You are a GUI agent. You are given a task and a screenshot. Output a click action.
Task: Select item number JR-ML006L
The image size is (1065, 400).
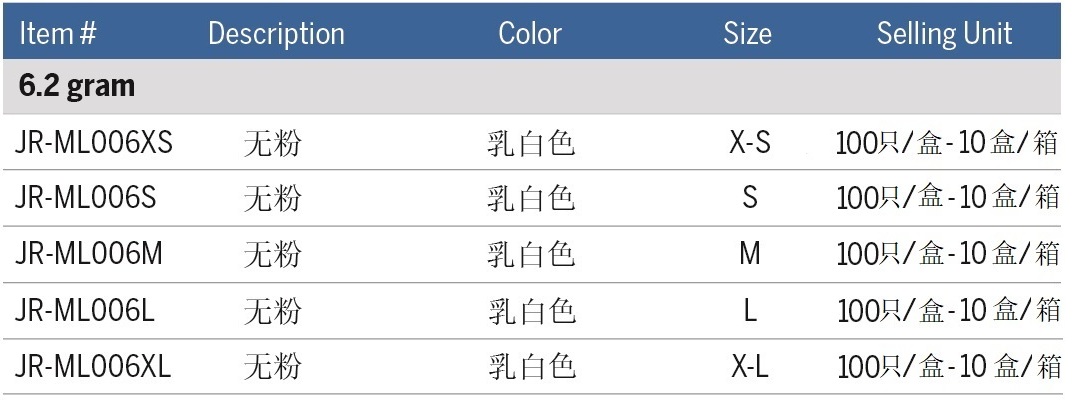click(x=85, y=311)
